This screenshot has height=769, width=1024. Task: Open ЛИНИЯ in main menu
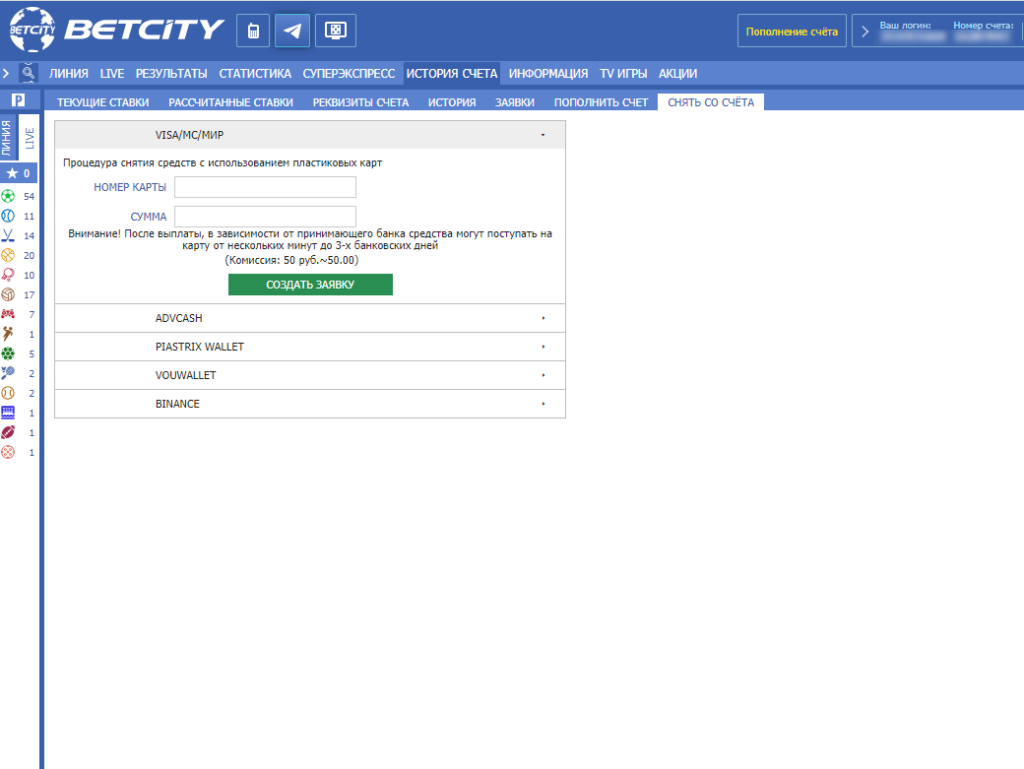(x=69, y=74)
